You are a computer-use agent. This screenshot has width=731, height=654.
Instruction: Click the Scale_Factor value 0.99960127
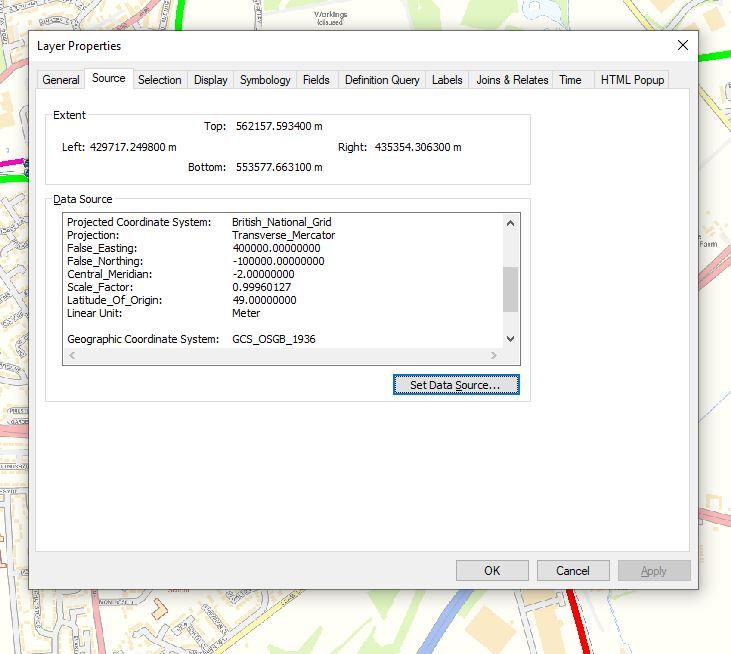262,287
